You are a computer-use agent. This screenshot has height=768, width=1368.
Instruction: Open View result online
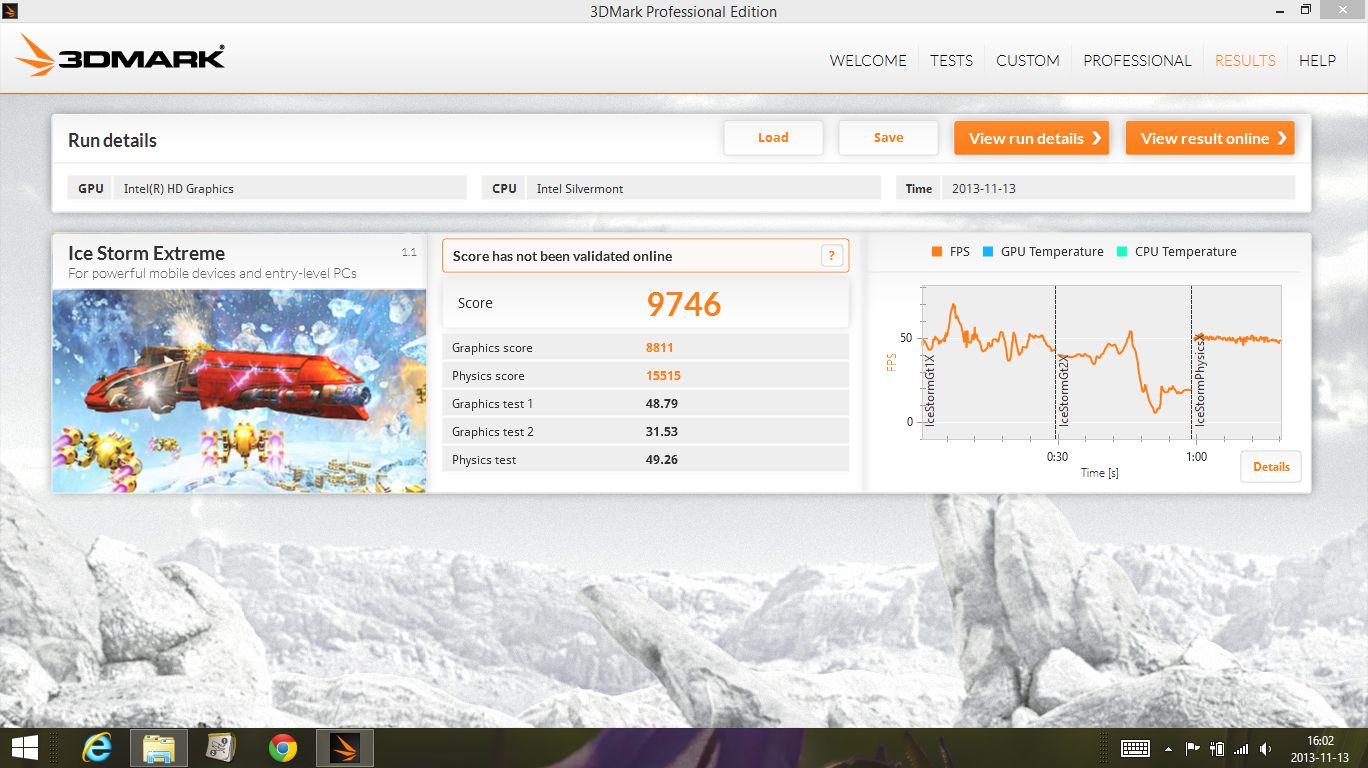pyautogui.click(x=1210, y=138)
